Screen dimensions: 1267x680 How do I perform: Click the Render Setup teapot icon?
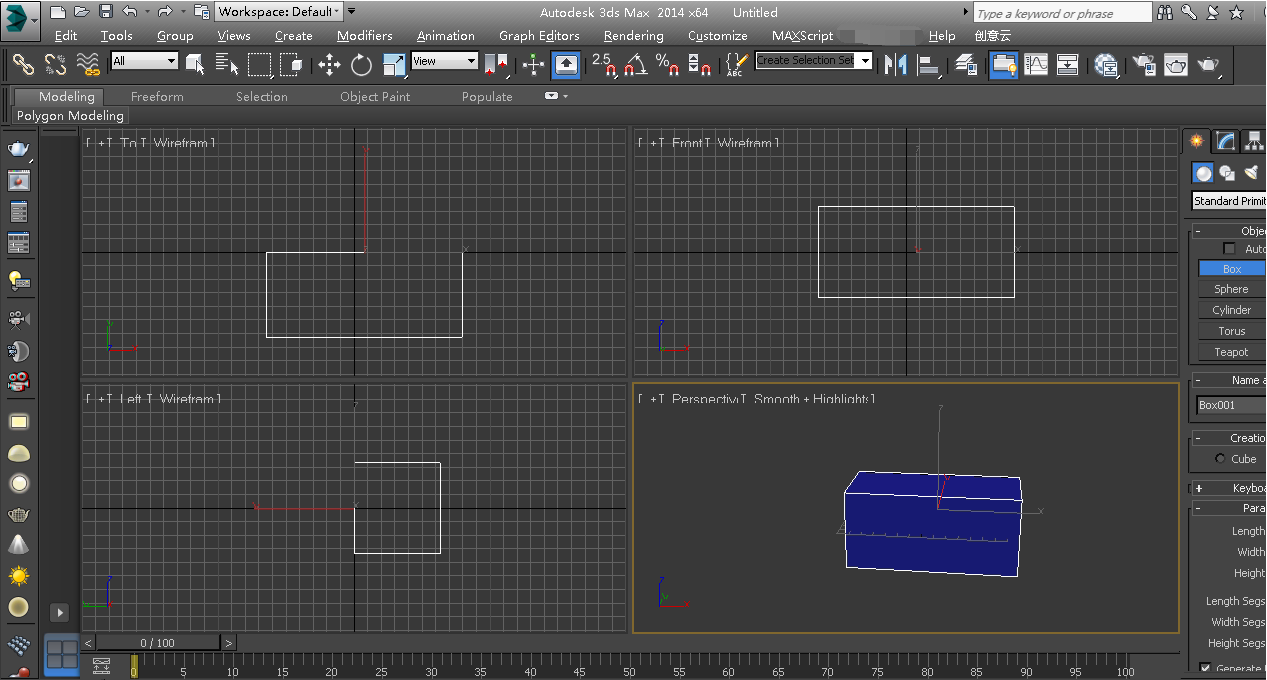(1142, 65)
